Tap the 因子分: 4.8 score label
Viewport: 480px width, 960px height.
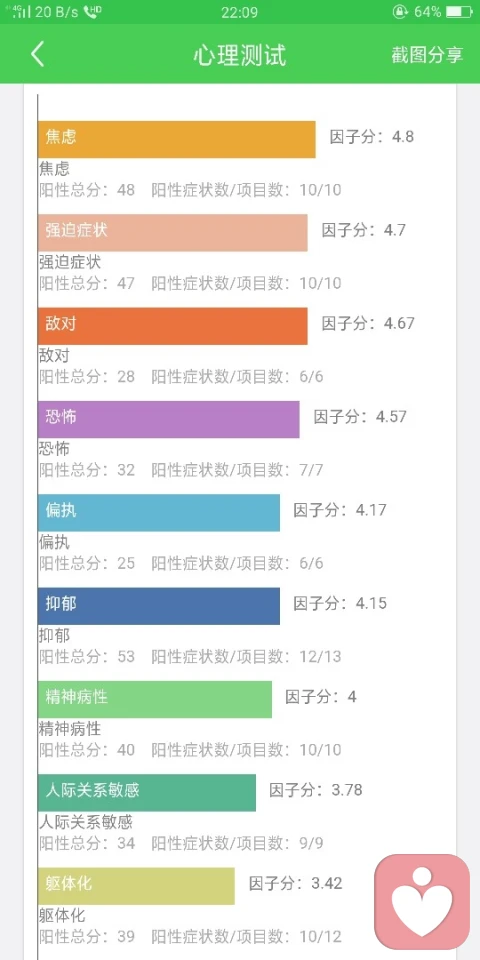coord(372,137)
